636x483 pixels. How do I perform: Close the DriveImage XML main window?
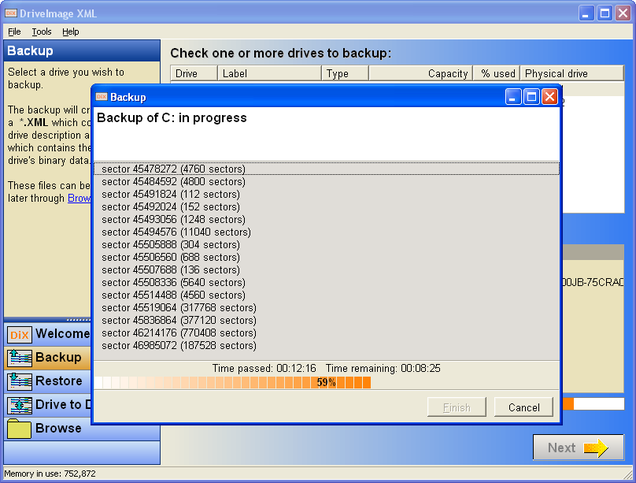click(x=623, y=13)
